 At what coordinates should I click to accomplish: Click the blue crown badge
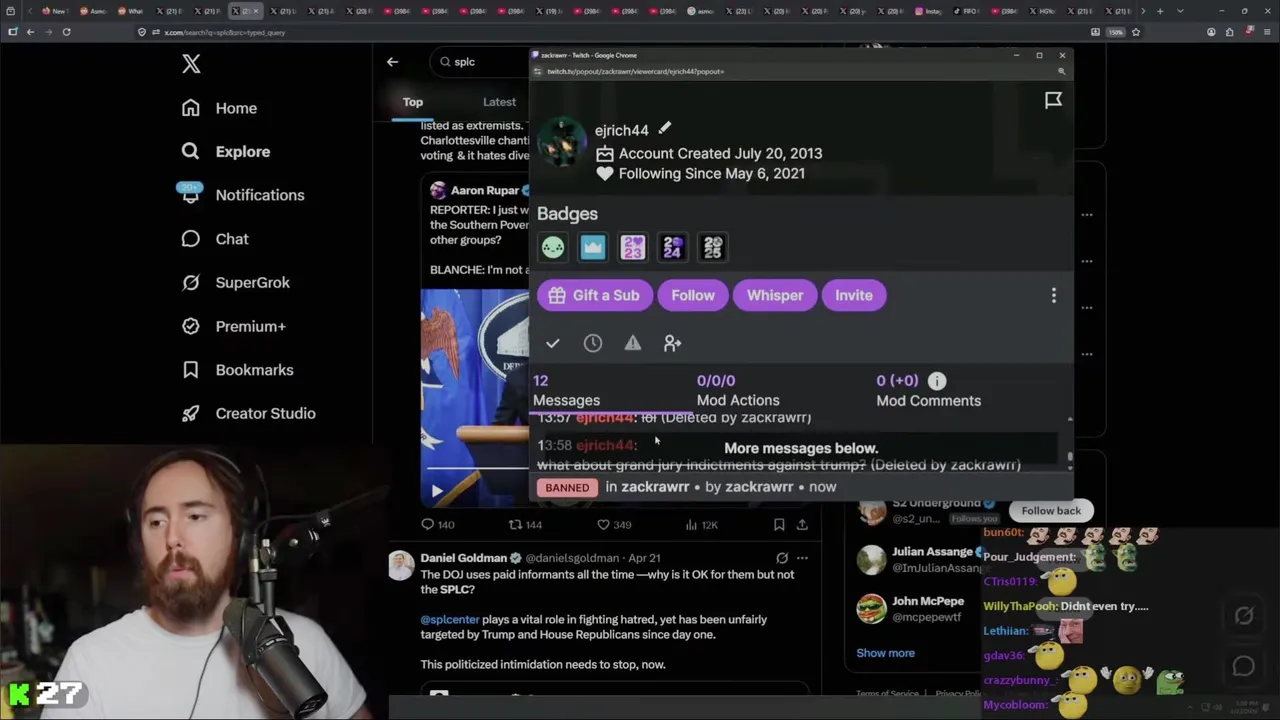click(593, 247)
